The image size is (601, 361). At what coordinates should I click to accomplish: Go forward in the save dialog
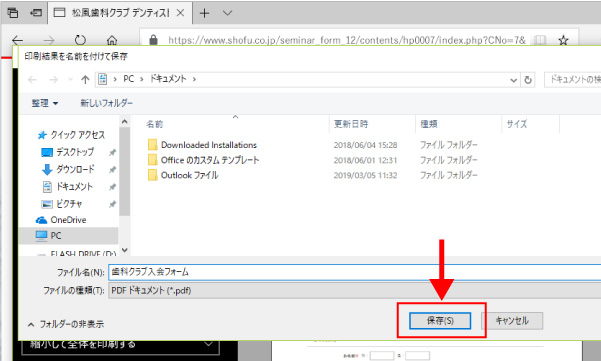[54, 79]
